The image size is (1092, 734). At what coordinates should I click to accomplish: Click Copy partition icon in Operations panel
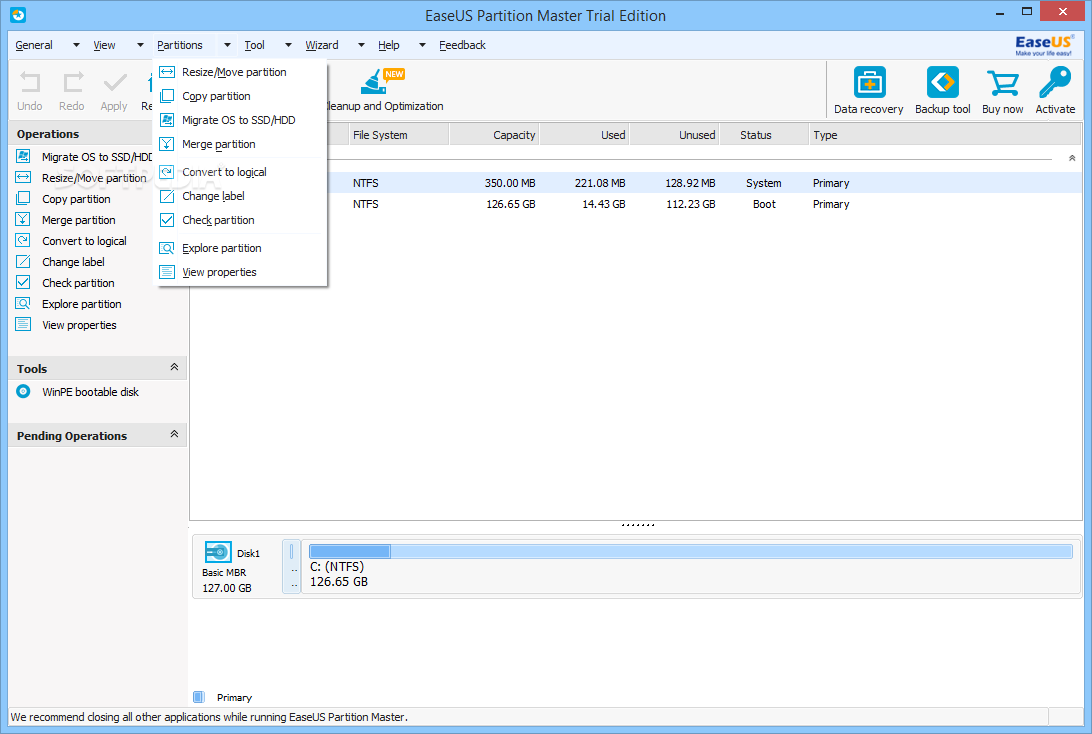(x=23, y=198)
